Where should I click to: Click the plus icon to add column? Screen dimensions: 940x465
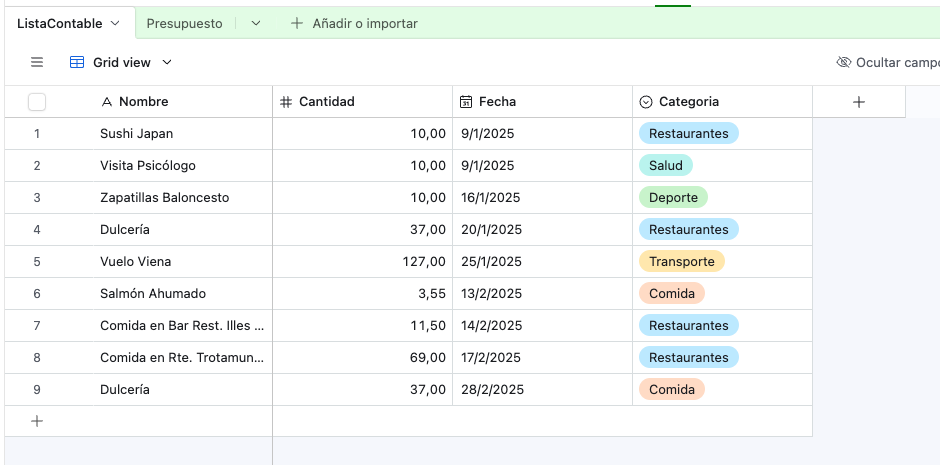point(858,101)
